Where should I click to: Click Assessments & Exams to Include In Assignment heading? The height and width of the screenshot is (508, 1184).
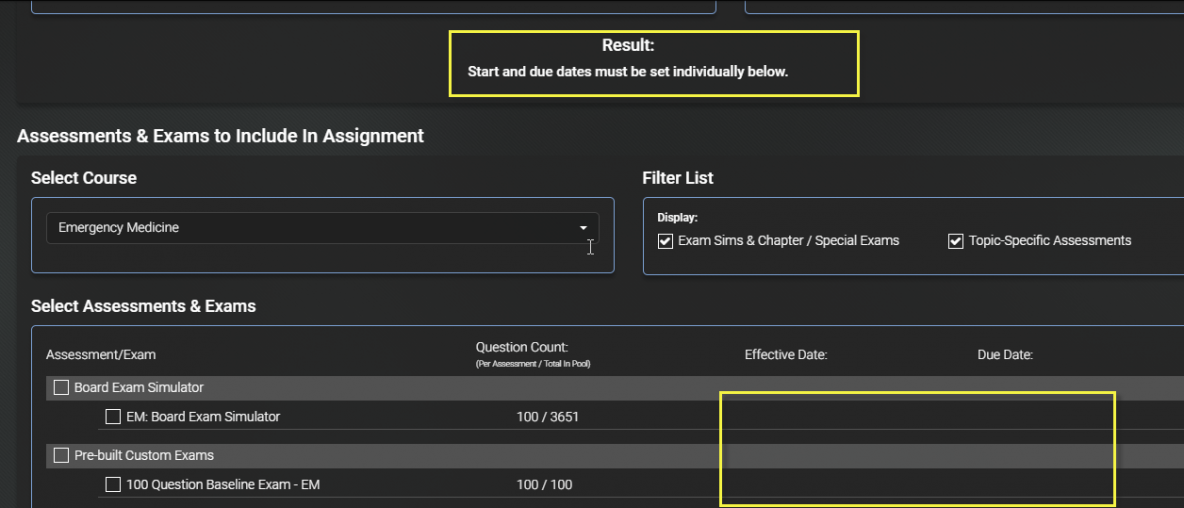point(220,137)
